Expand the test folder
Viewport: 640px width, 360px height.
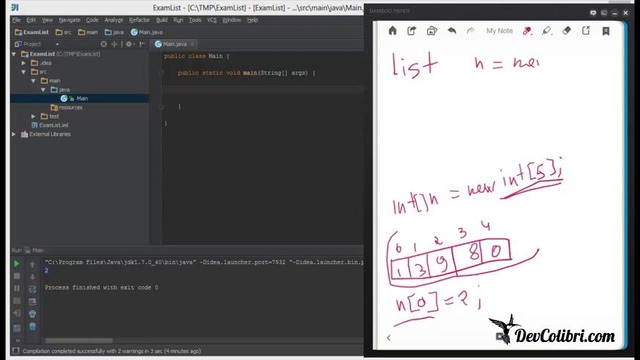pos(33,116)
